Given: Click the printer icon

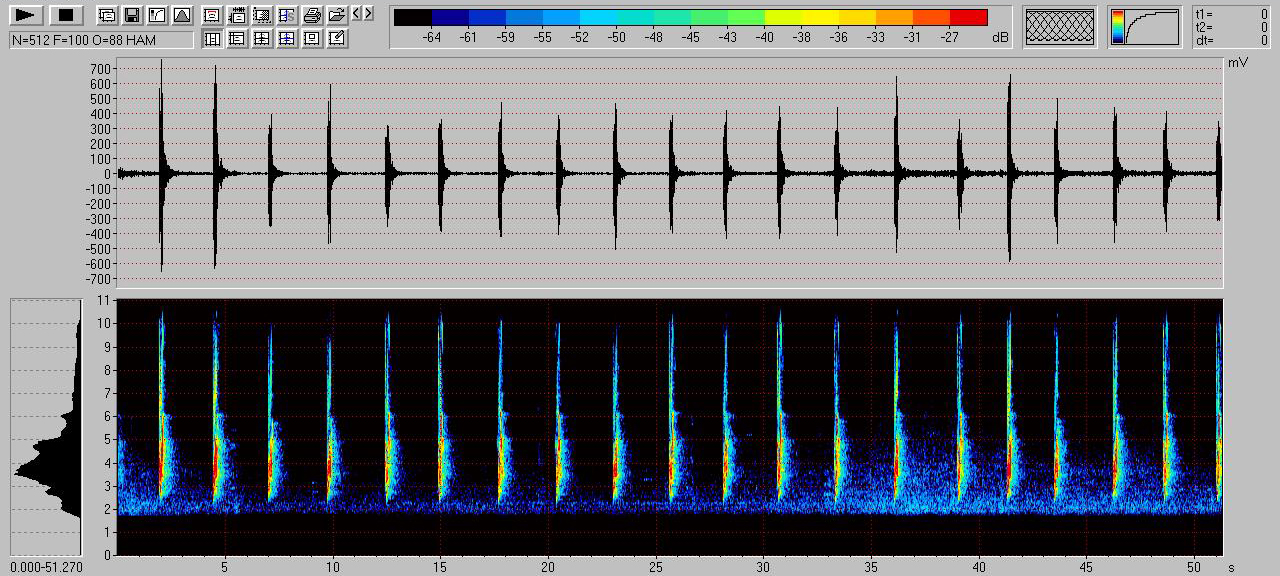Looking at the screenshot, I should click(x=312, y=15).
